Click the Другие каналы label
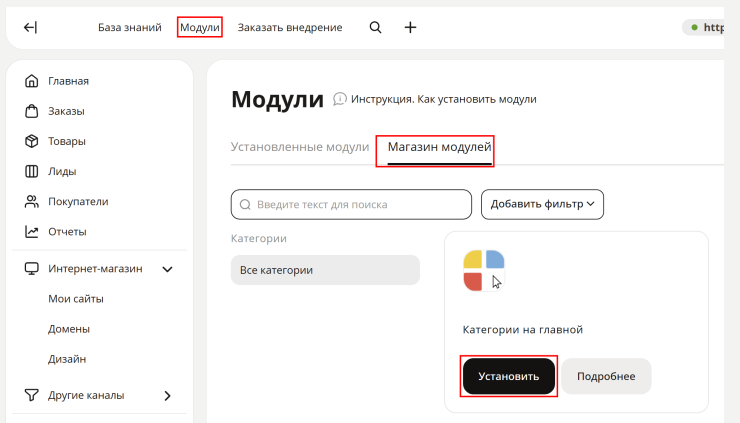Image resolution: width=740 pixels, height=423 pixels. (x=86, y=396)
